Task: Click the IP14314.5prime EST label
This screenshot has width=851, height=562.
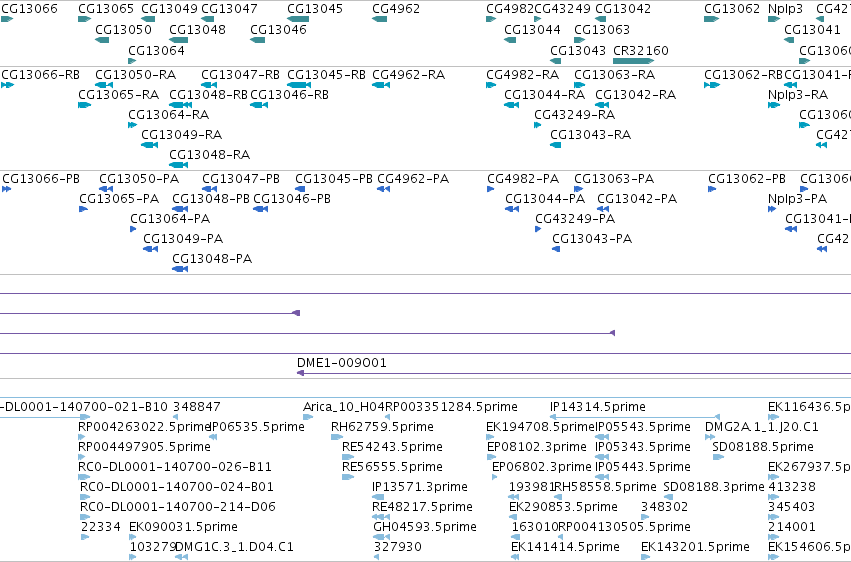Action: coord(598,407)
